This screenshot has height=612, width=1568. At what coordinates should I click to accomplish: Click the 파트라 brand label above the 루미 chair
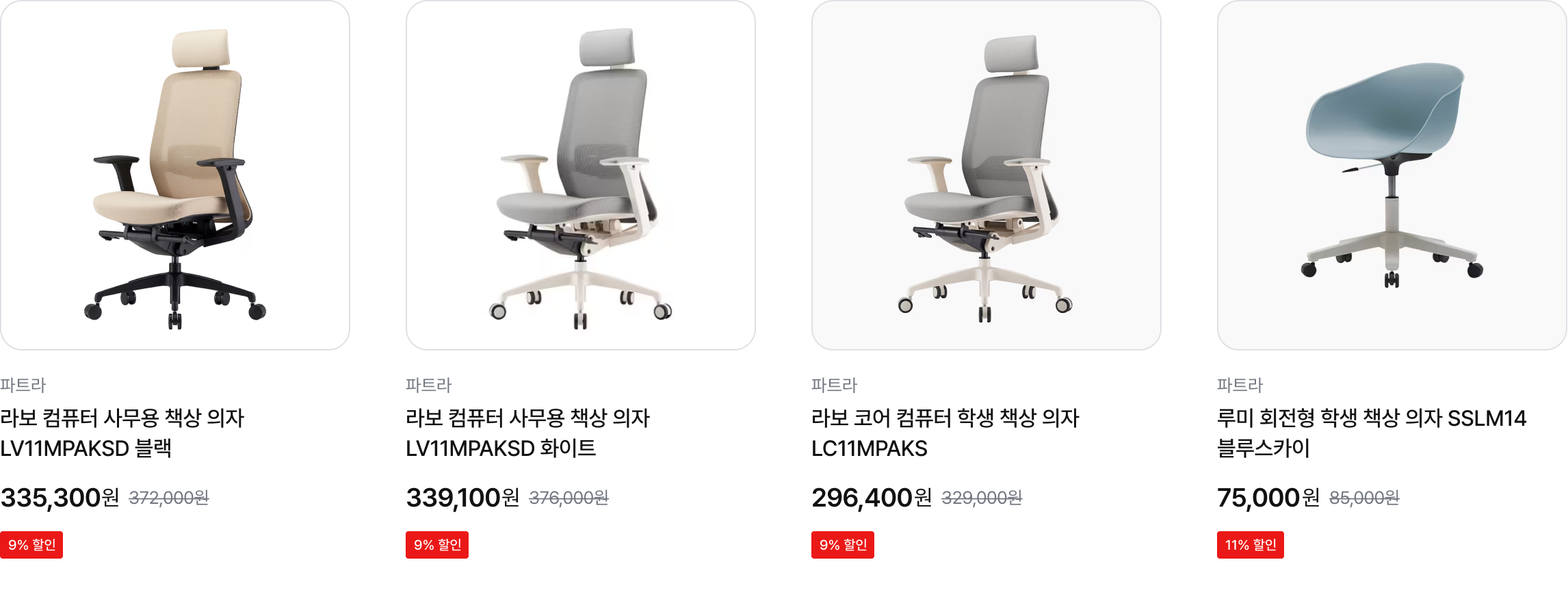pyautogui.click(x=1240, y=385)
